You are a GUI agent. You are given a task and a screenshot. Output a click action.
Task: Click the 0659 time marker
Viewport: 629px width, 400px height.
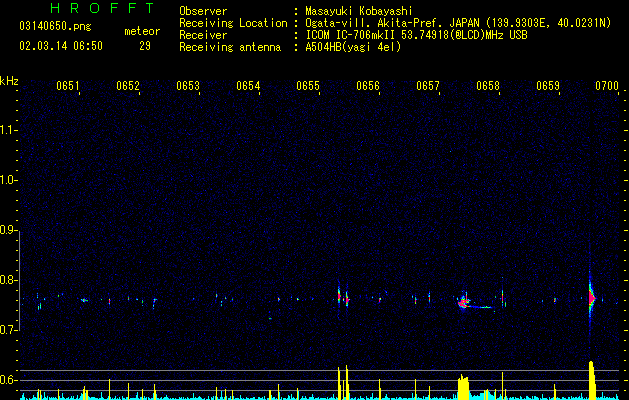(548, 86)
